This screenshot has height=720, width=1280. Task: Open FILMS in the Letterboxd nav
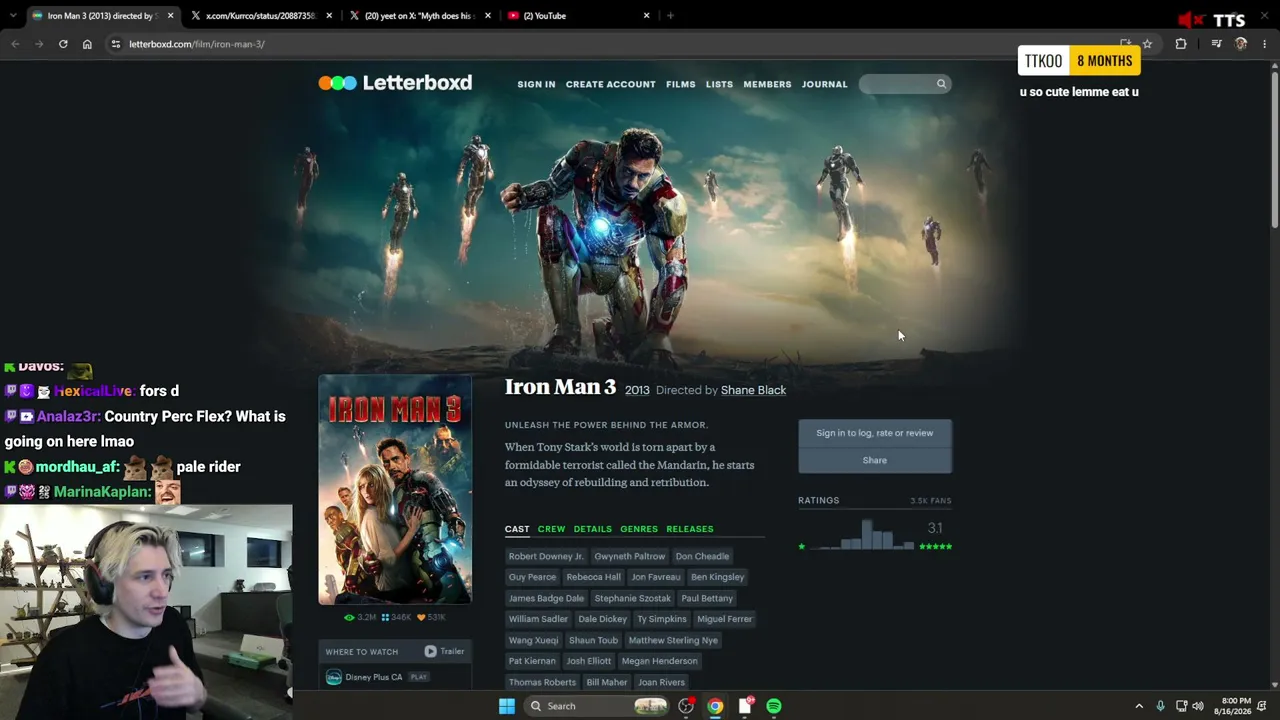point(681,84)
